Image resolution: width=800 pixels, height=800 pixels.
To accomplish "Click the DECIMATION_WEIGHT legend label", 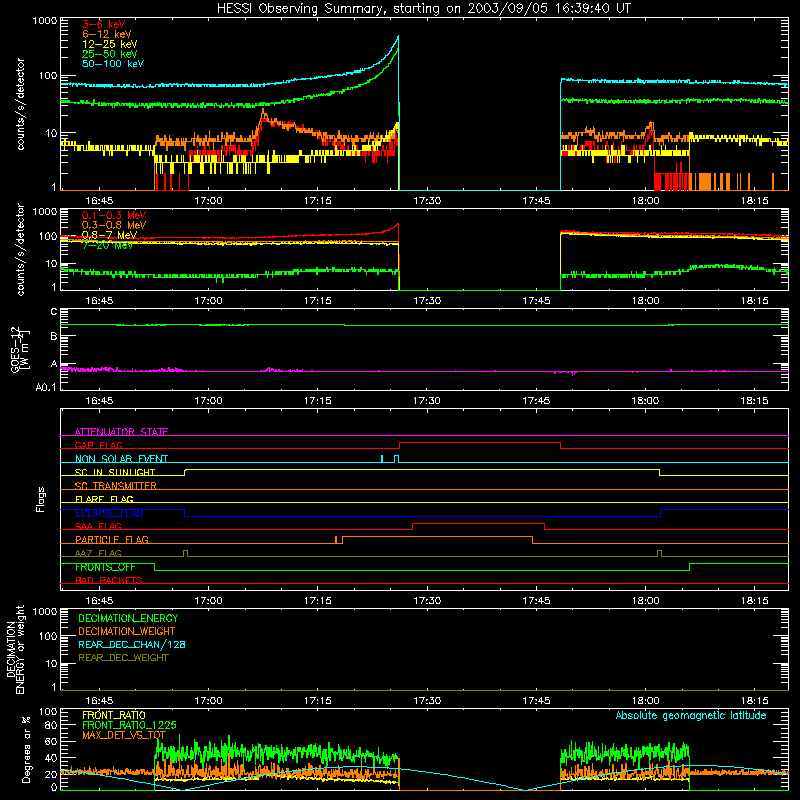I will (127, 631).
